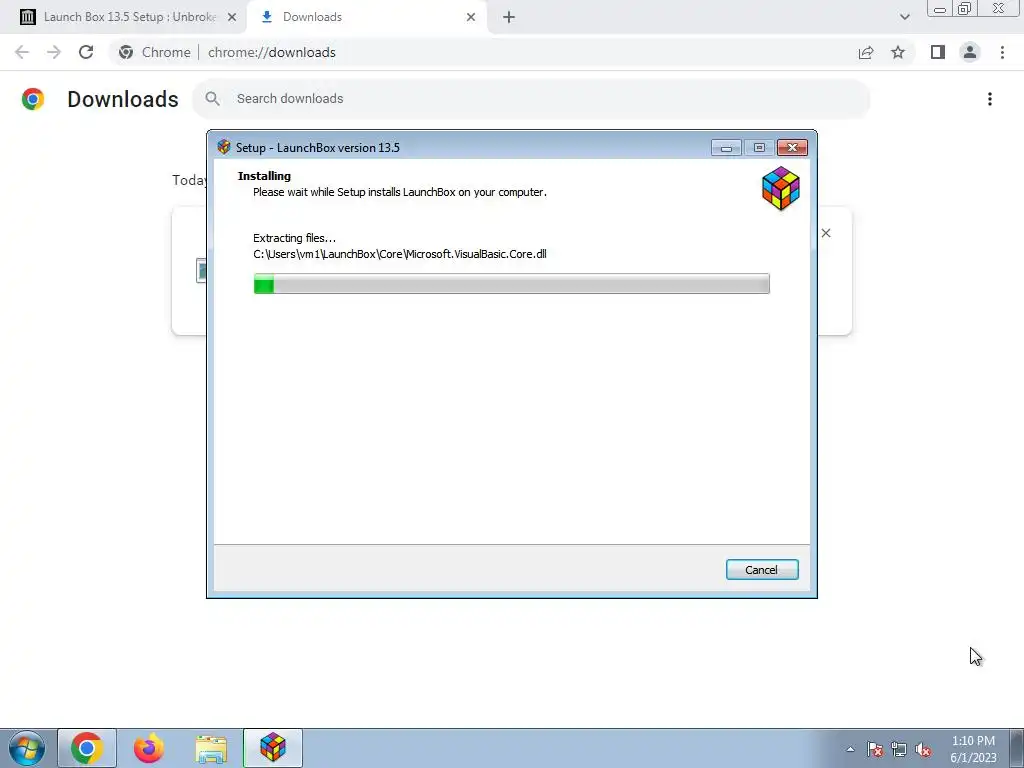Viewport: 1024px width, 768px height.
Task: Open the Downloads page more actions menu
Action: tap(990, 99)
